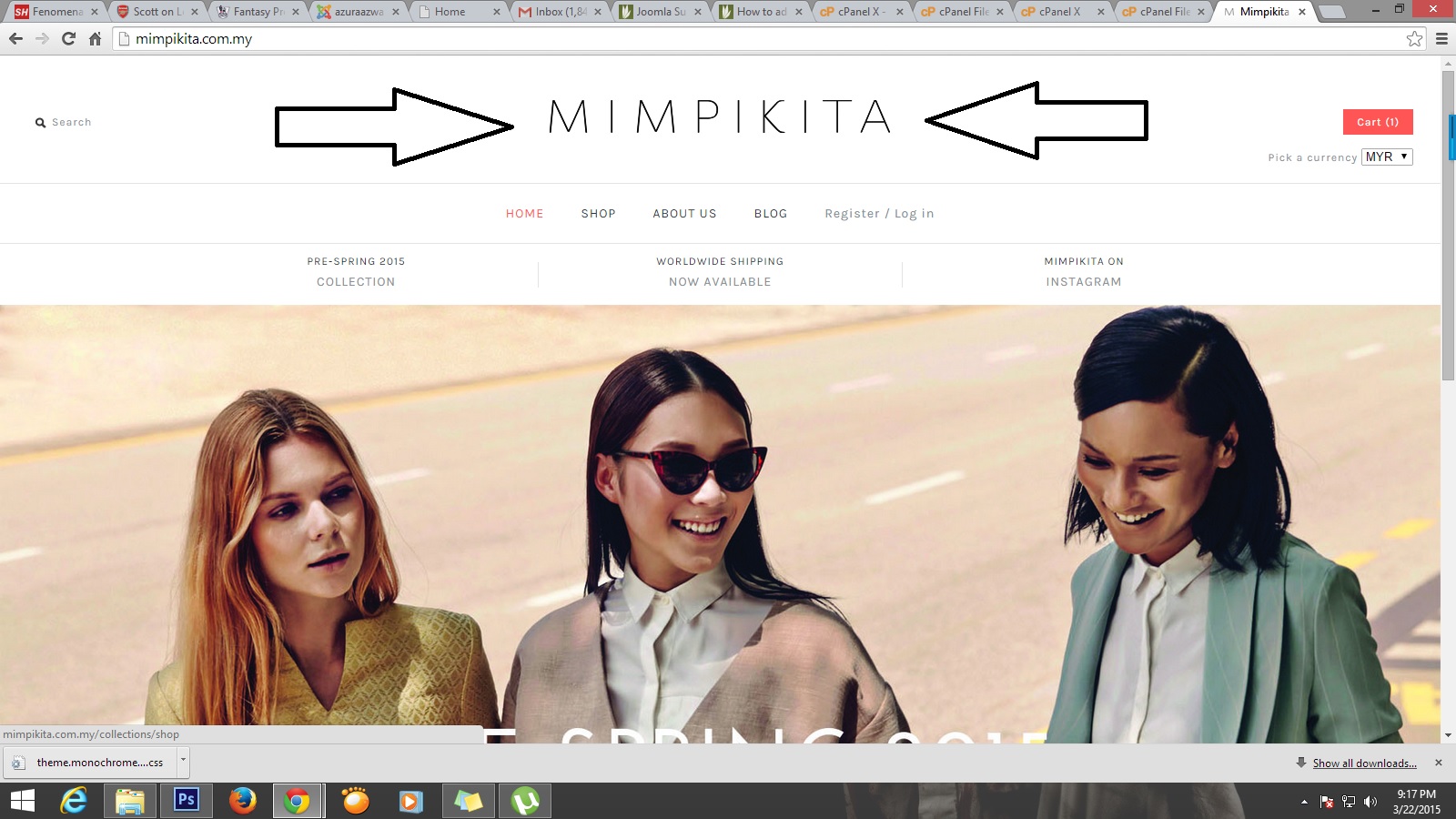Open the clock and date in tray
Viewport: 1456px width, 819px height.
coord(1416,802)
